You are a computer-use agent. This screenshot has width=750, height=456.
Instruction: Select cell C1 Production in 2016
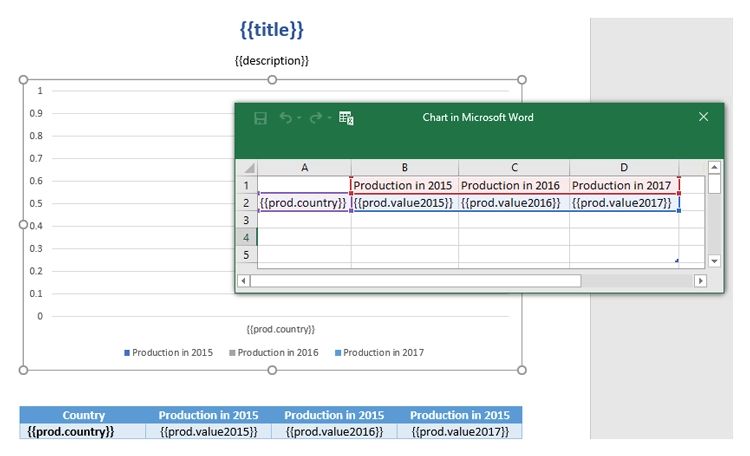pyautogui.click(x=514, y=185)
